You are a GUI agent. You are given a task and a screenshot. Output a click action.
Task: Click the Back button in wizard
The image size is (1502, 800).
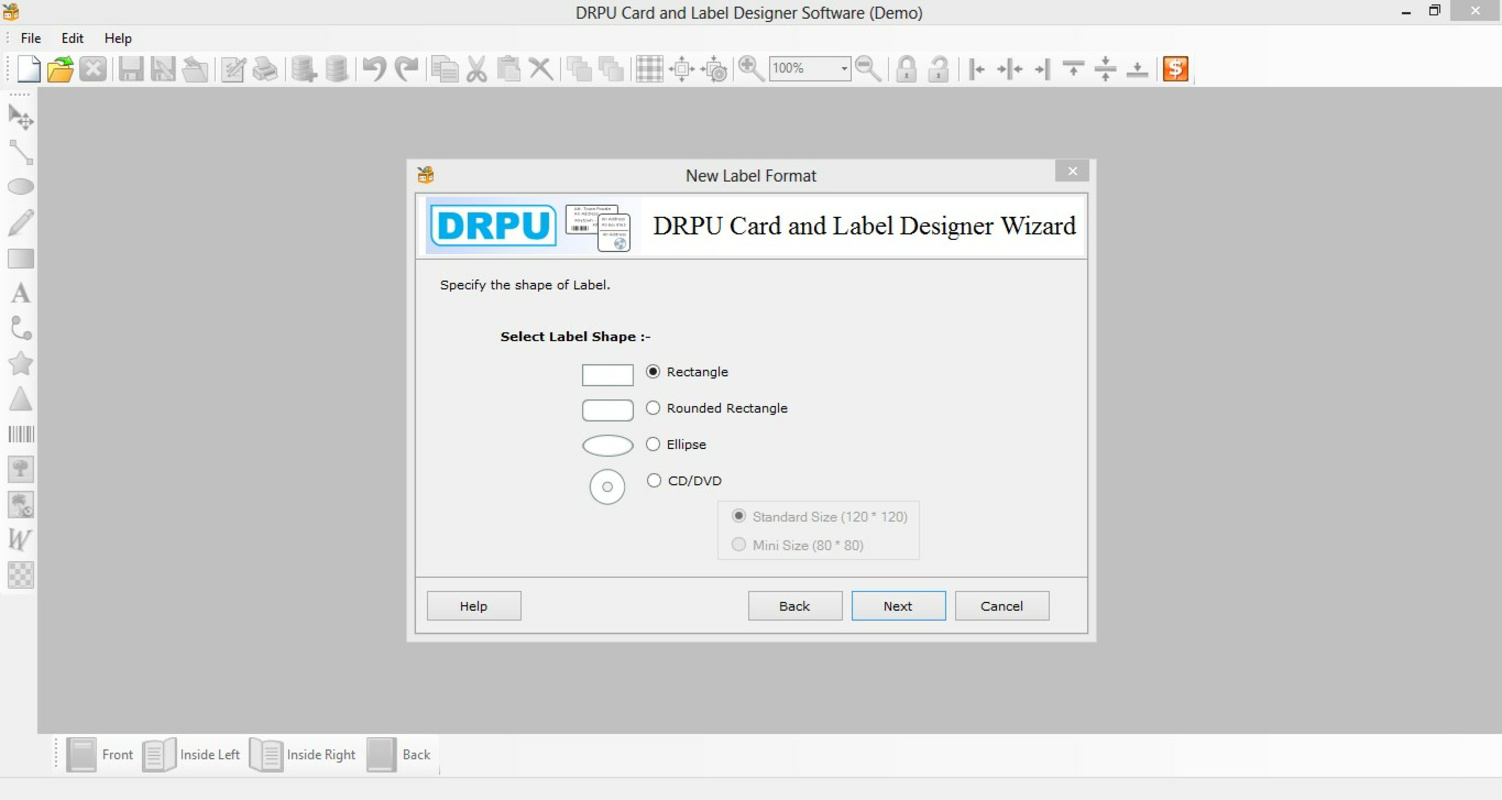coord(795,606)
